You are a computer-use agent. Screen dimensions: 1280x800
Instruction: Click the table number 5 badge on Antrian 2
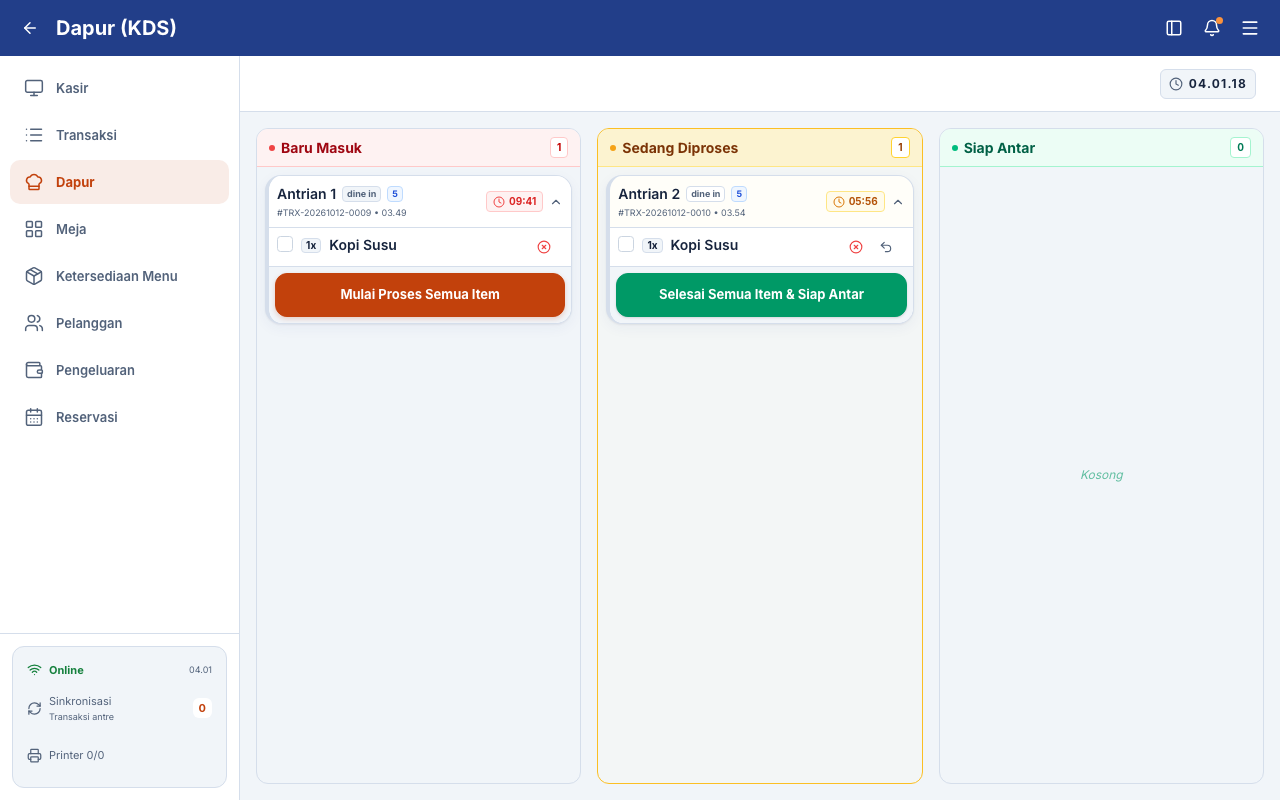(739, 194)
